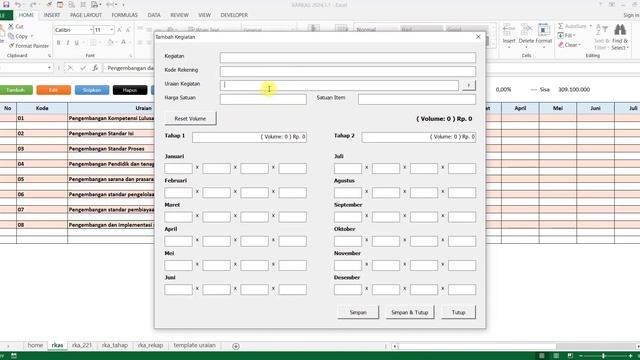Expand the Name Box dropdown arrow

49,68
